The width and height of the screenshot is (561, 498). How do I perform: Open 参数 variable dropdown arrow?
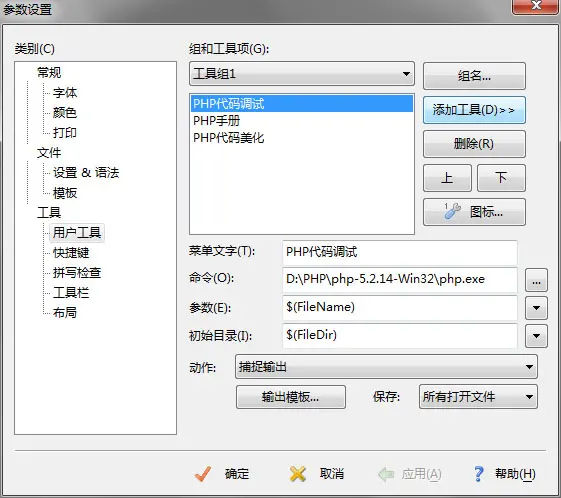[x=536, y=308]
